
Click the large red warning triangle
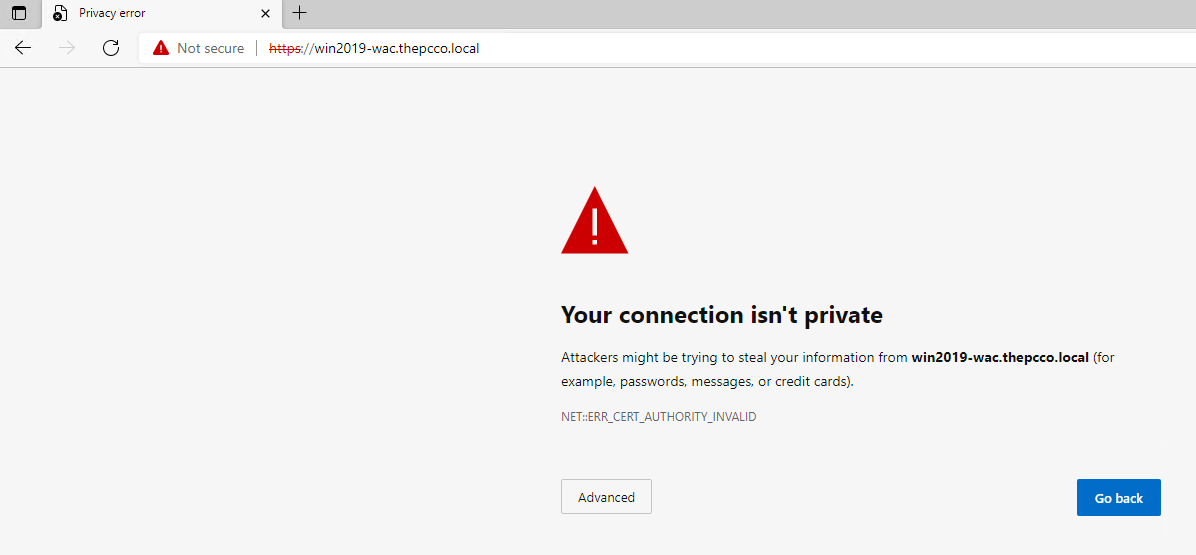pos(594,220)
